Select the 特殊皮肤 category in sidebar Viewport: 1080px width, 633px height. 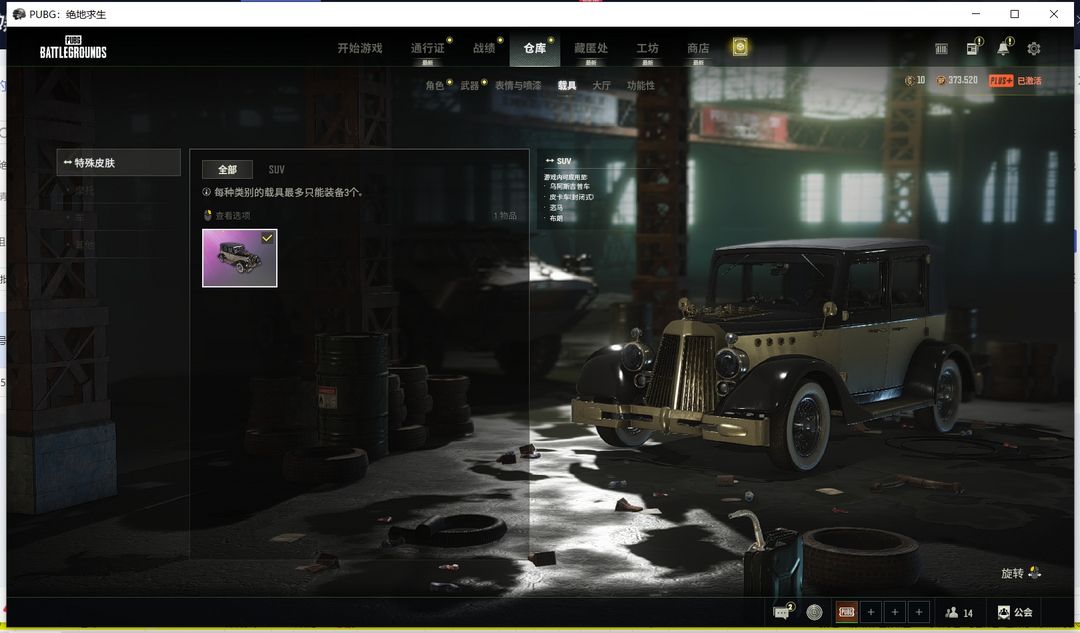[x=119, y=162]
